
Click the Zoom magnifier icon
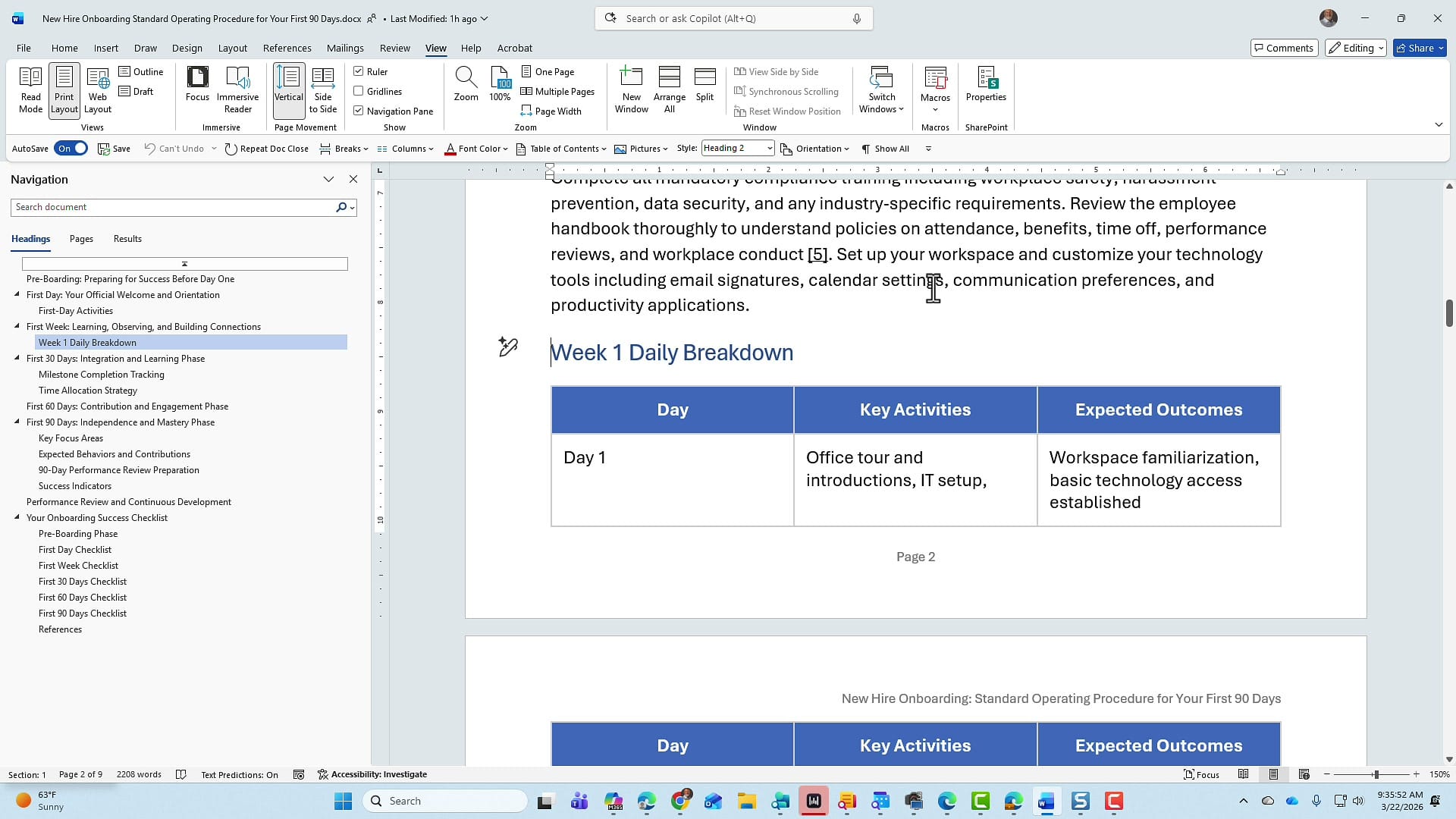tap(466, 83)
